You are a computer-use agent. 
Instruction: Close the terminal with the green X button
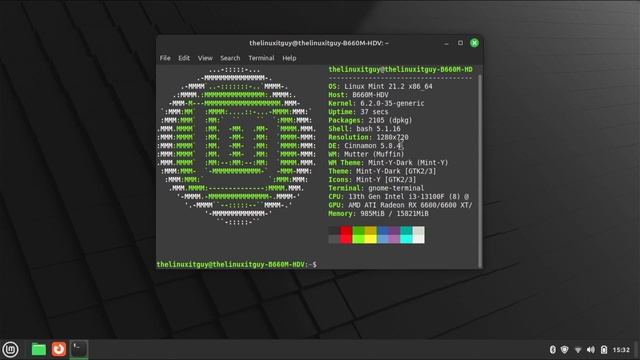coord(474,43)
